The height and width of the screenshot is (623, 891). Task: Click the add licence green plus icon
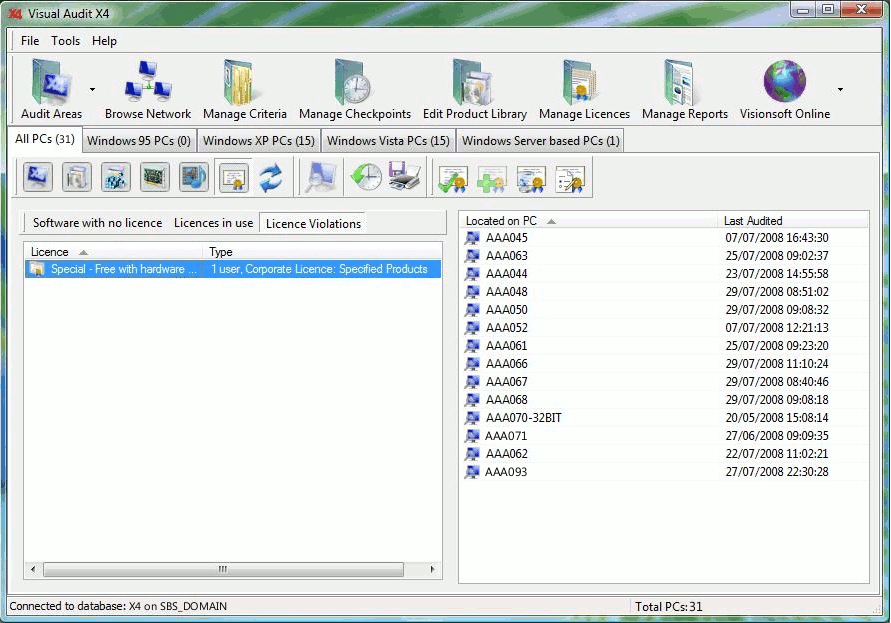492,179
